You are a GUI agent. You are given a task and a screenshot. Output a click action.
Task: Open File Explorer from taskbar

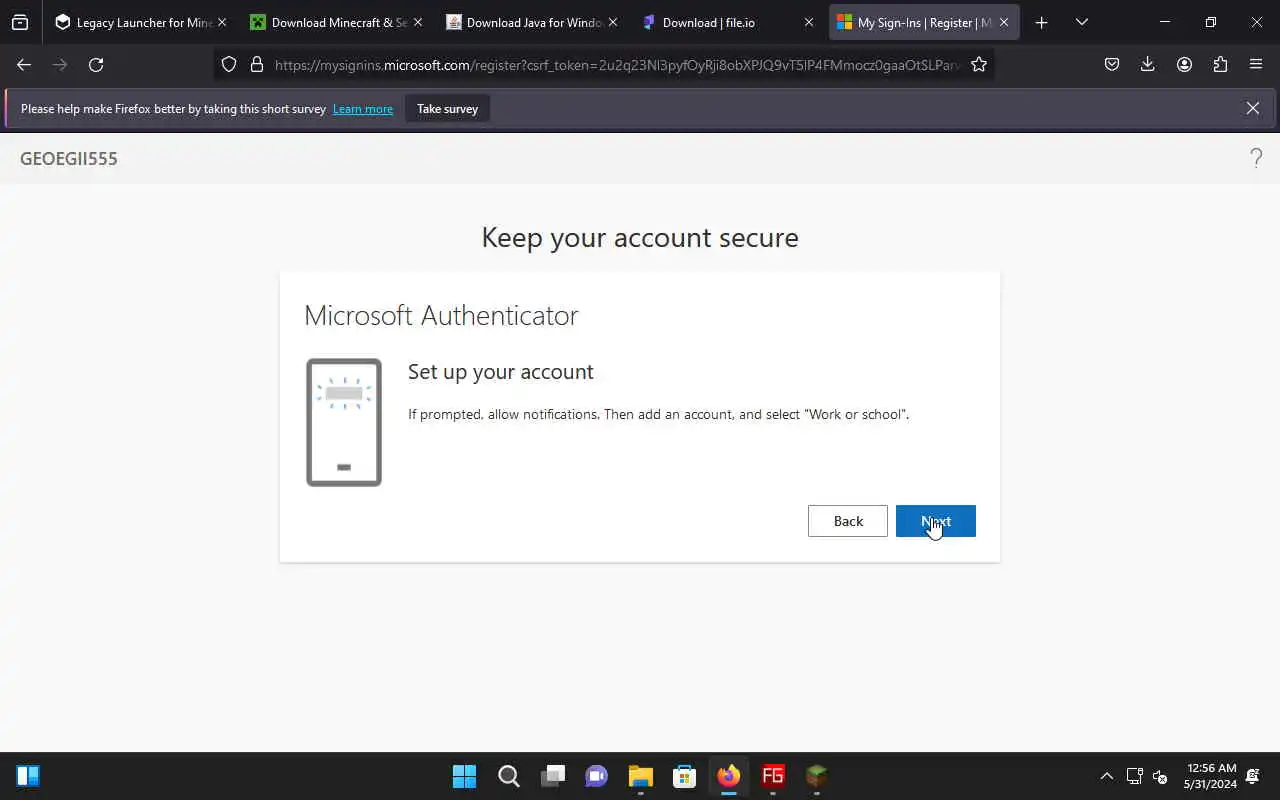[640, 776]
